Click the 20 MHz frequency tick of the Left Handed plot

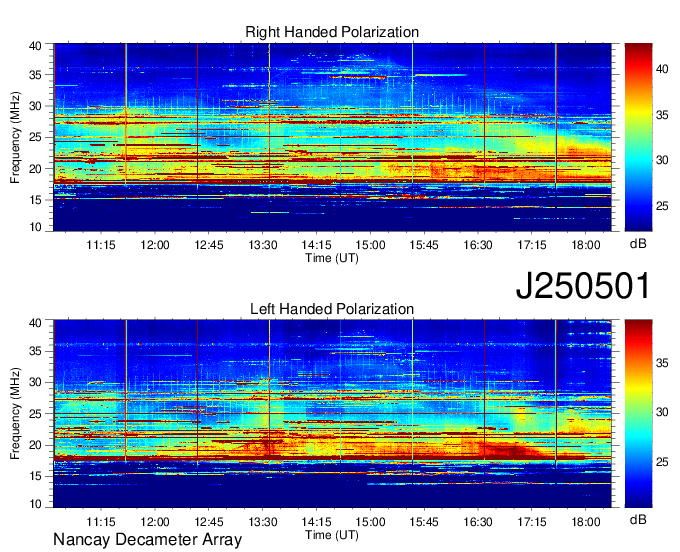(35, 445)
